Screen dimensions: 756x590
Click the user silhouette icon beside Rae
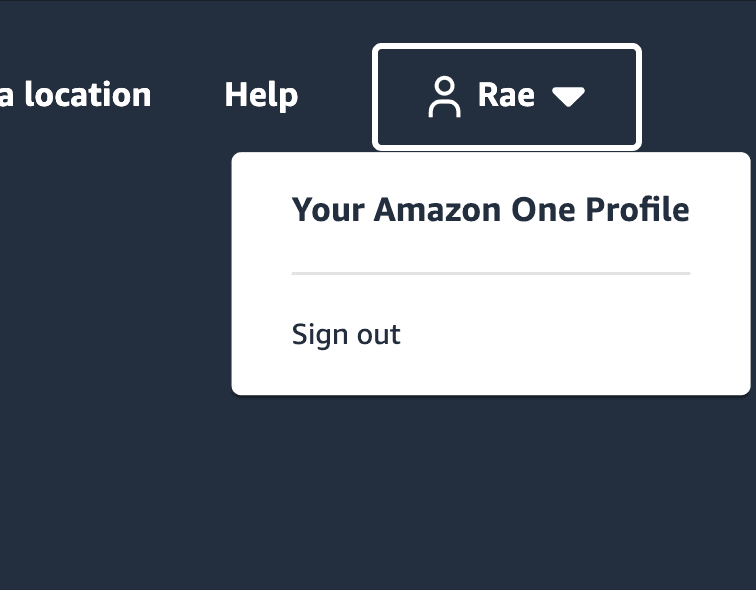click(x=444, y=96)
